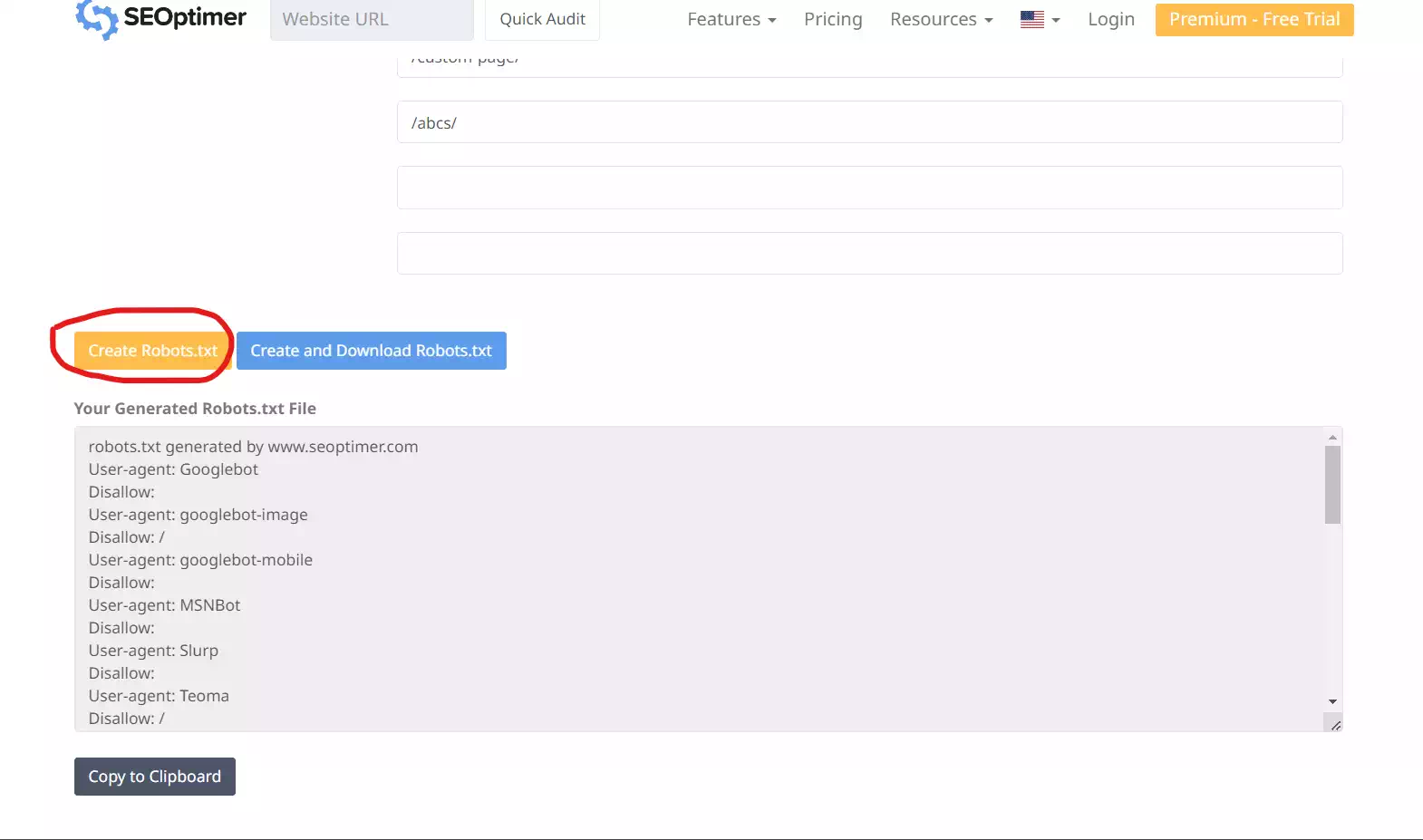The image size is (1423, 840).
Task: Click the textarea resize handle
Action: 1334,724
